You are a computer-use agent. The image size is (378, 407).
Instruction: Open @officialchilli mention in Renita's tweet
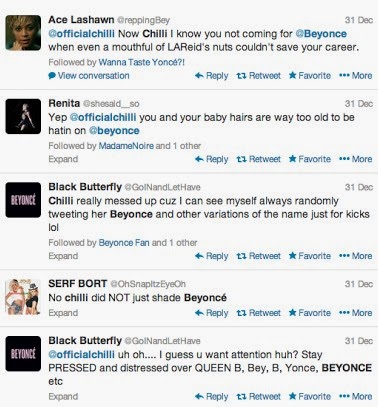tap(103, 117)
